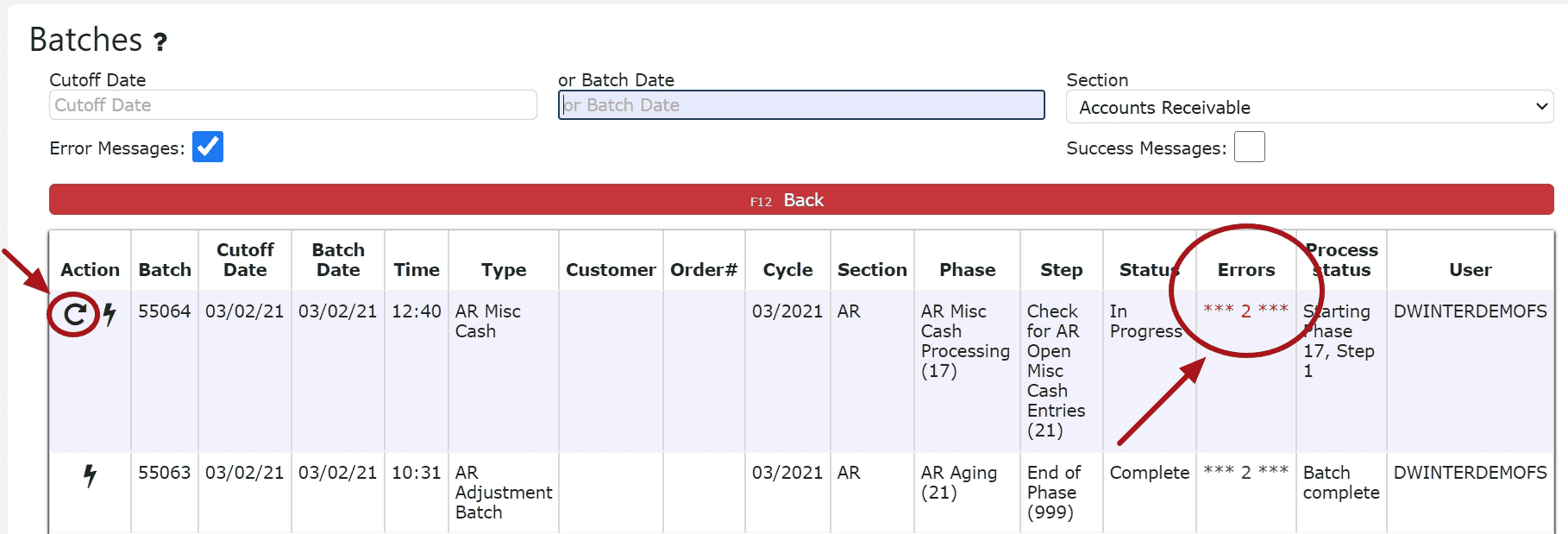The width and height of the screenshot is (1568, 534).
Task: Click the Phase column header
Action: [967, 270]
